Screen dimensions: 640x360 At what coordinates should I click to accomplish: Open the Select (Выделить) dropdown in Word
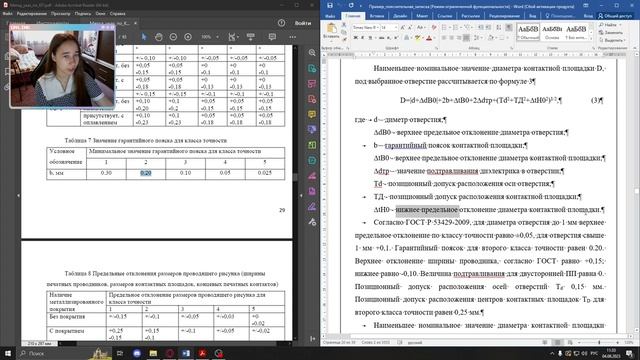(x=612, y=40)
